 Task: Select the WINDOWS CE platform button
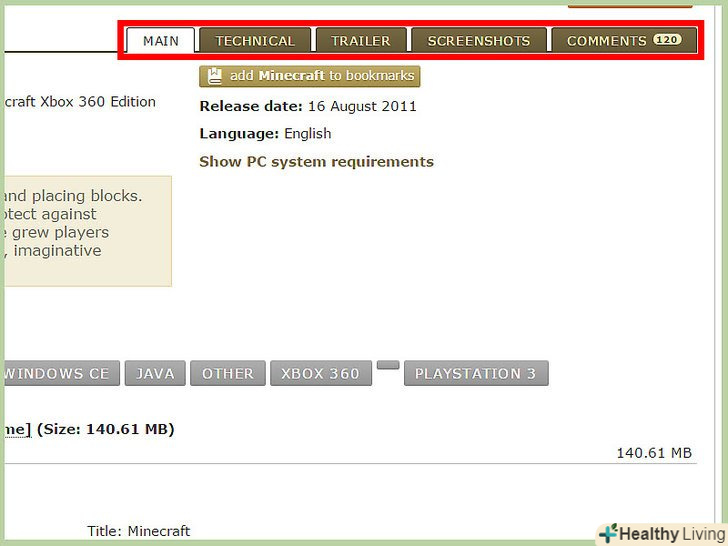pos(61,373)
